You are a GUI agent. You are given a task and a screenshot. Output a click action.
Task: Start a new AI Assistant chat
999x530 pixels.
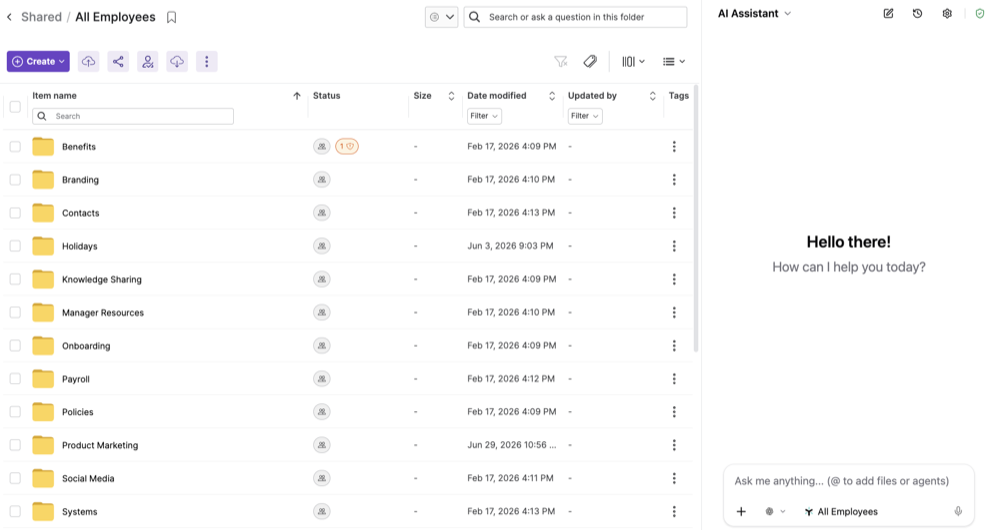pyautogui.click(x=888, y=13)
